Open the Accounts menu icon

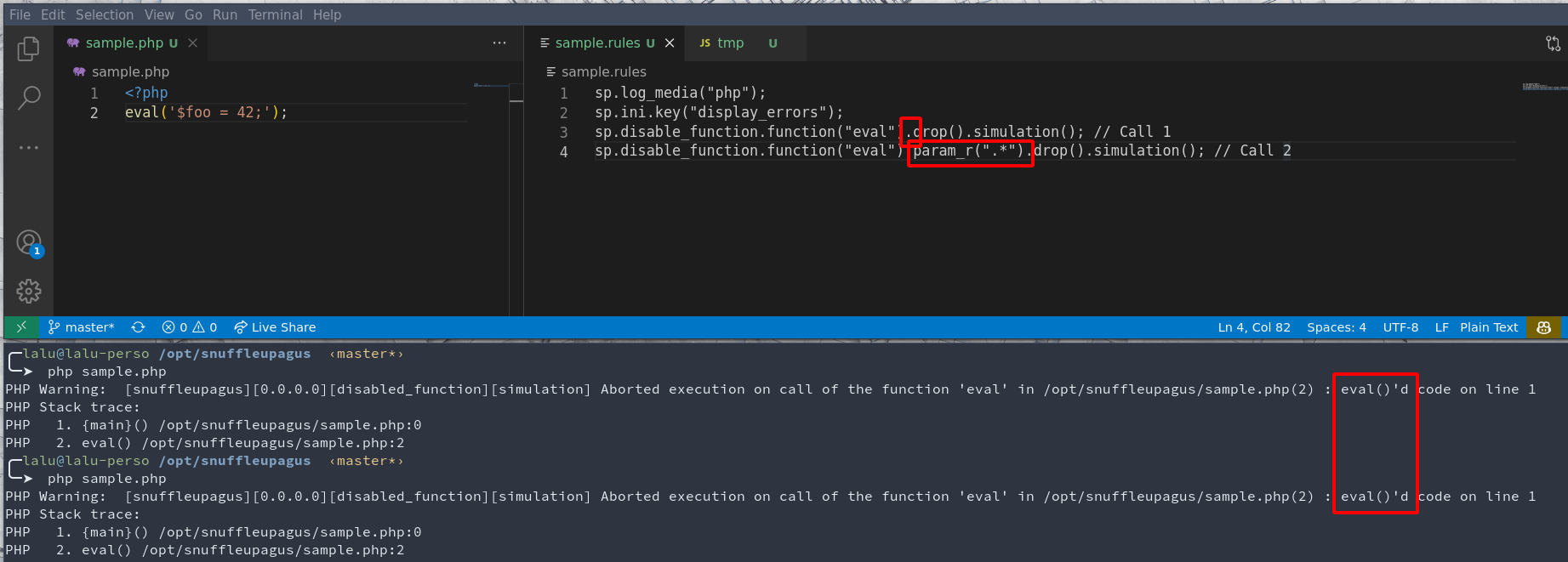[x=29, y=243]
